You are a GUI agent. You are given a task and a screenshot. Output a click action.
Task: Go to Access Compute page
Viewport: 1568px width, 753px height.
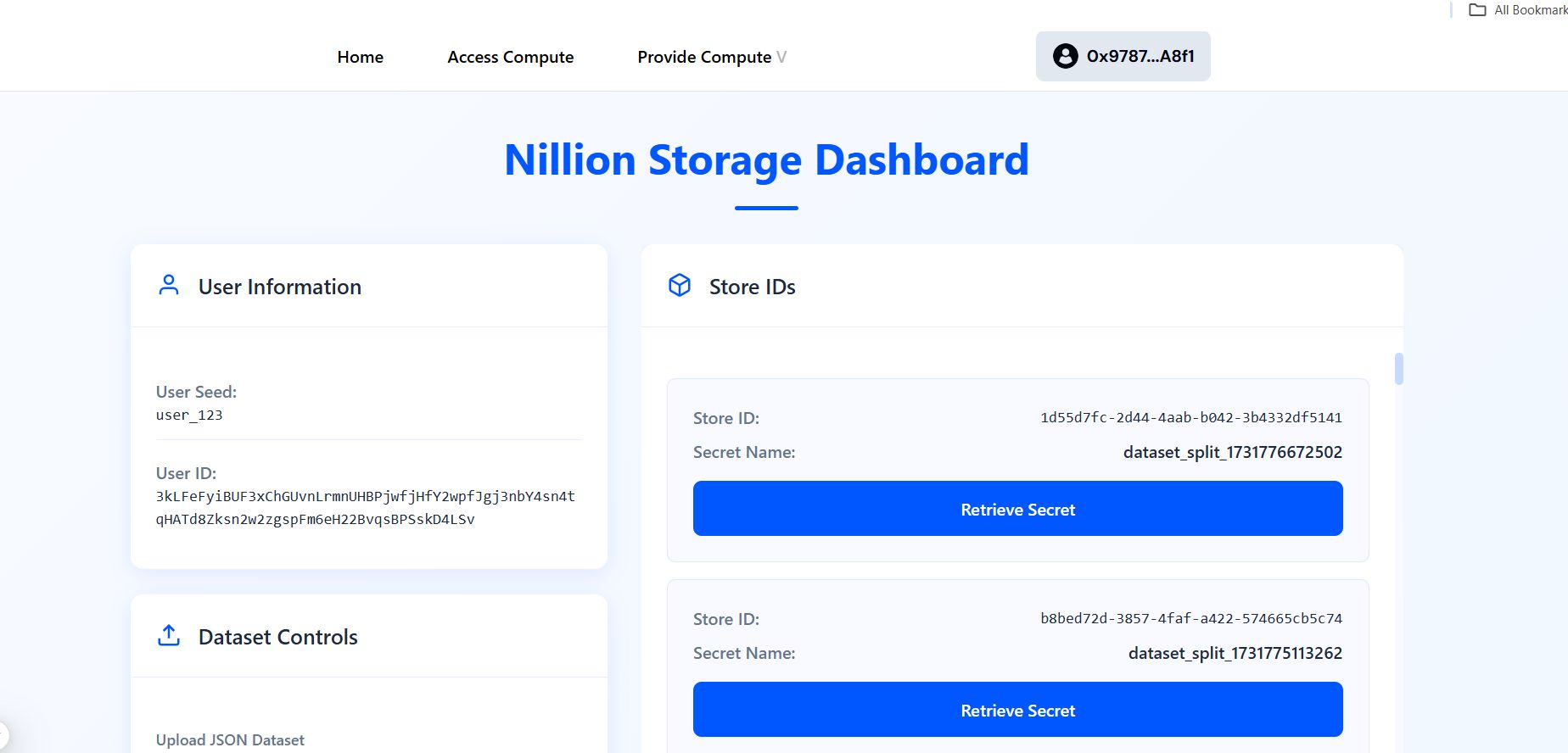tap(511, 57)
